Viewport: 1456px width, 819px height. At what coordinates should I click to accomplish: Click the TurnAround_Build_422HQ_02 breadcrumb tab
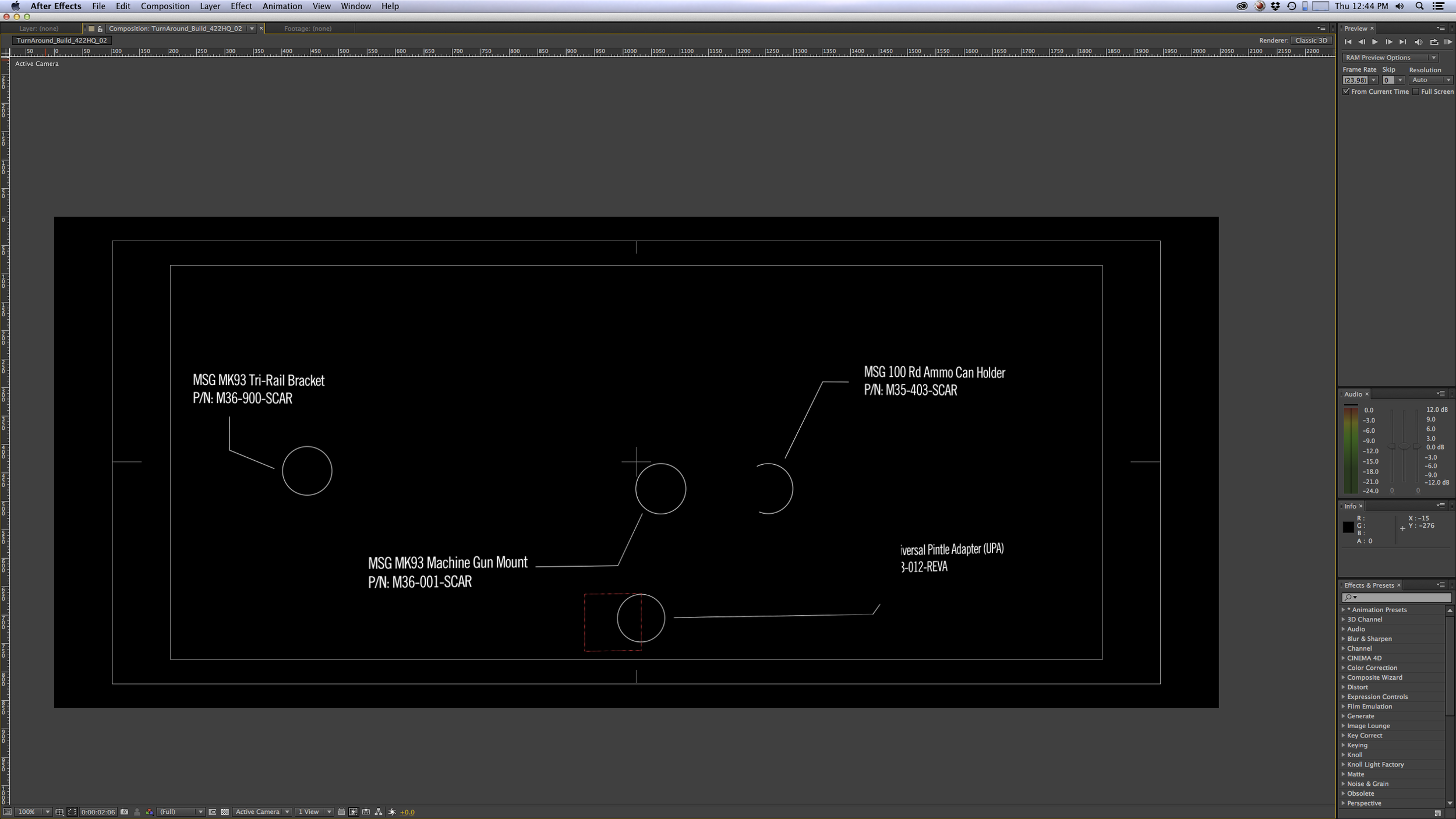(62, 40)
